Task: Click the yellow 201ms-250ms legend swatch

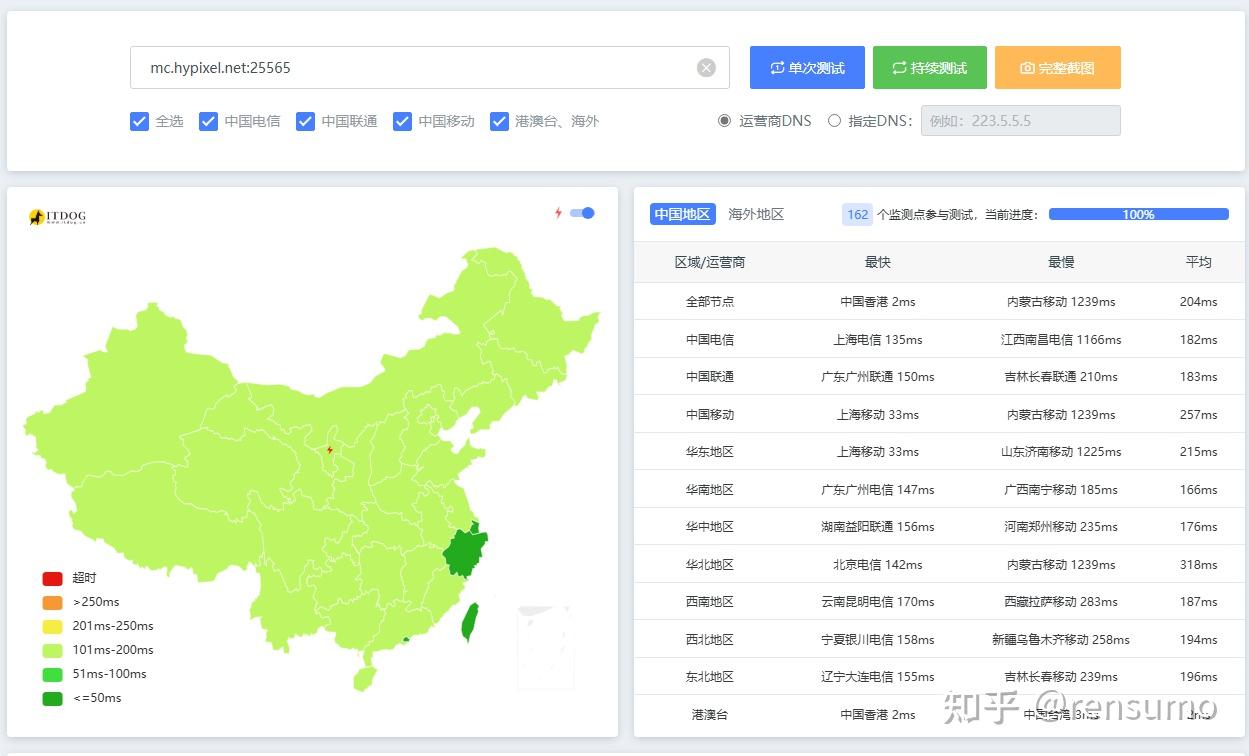Action: coord(52,626)
